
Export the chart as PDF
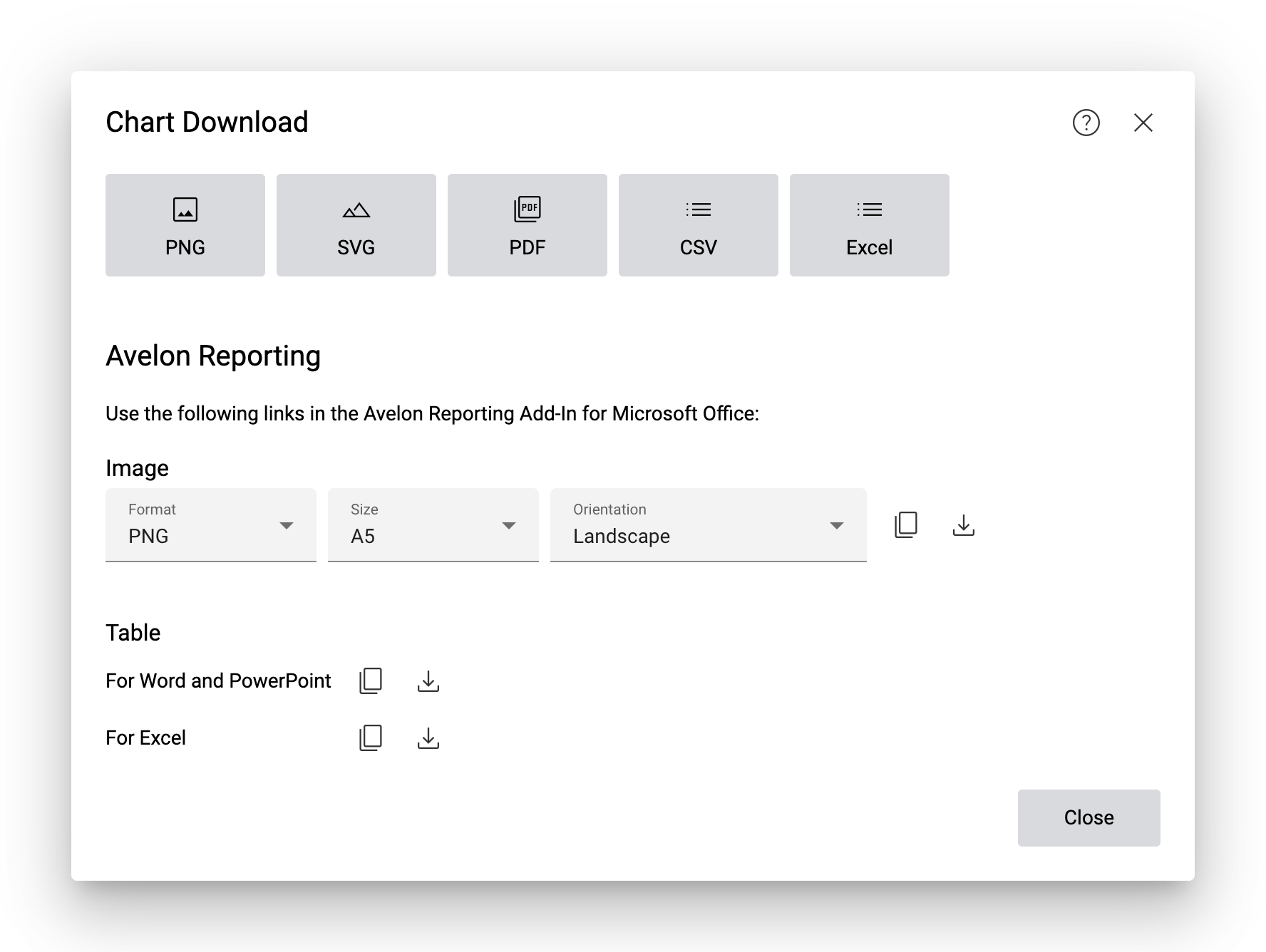pyautogui.click(x=527, y=225)
